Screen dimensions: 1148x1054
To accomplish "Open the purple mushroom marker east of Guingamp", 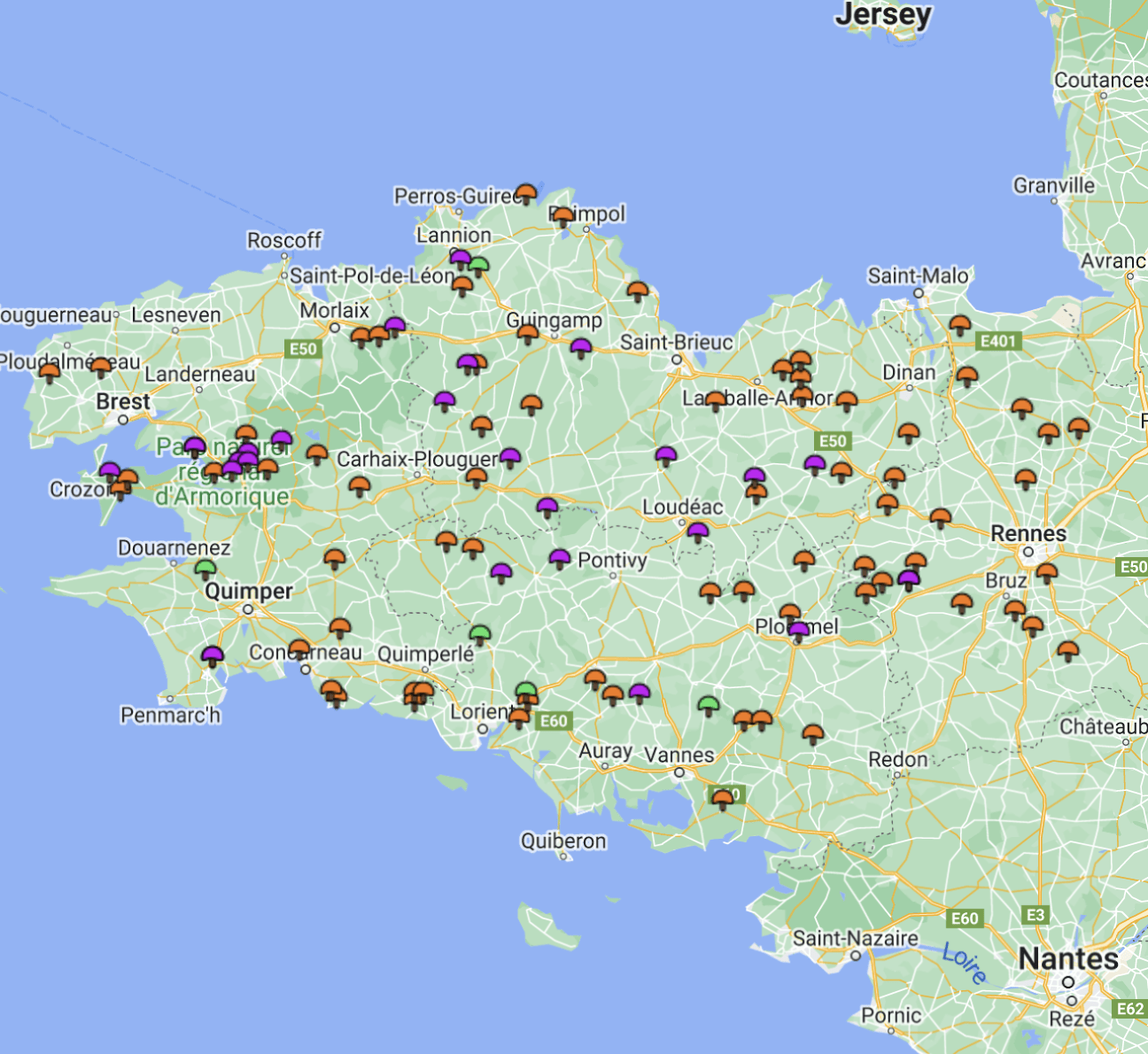I will [581, 347].
